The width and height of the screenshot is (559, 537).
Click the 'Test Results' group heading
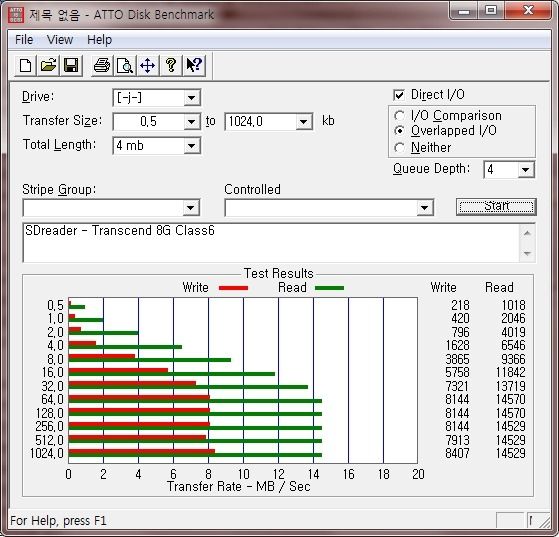(278, 273)
